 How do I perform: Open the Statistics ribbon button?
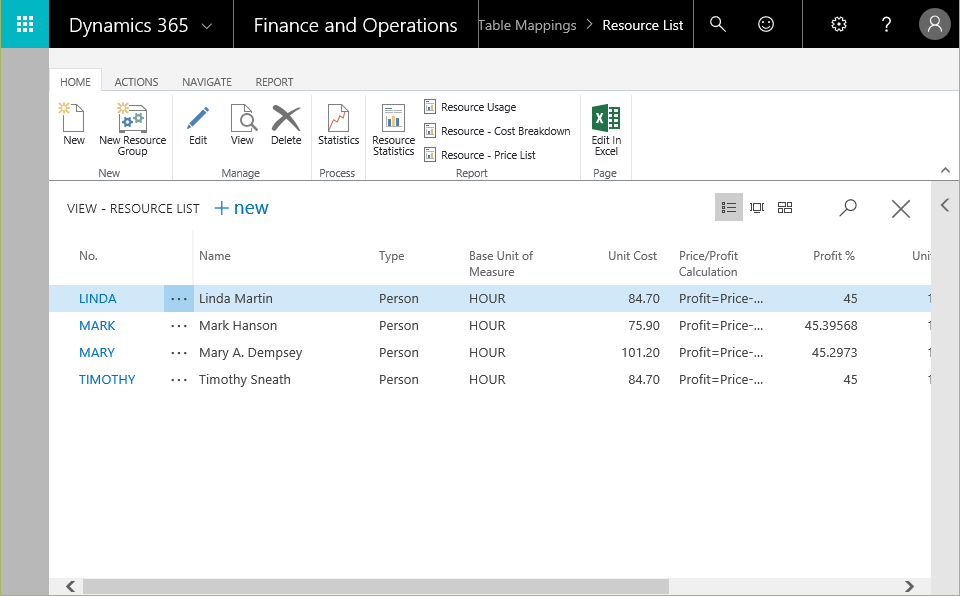[339, 124]
